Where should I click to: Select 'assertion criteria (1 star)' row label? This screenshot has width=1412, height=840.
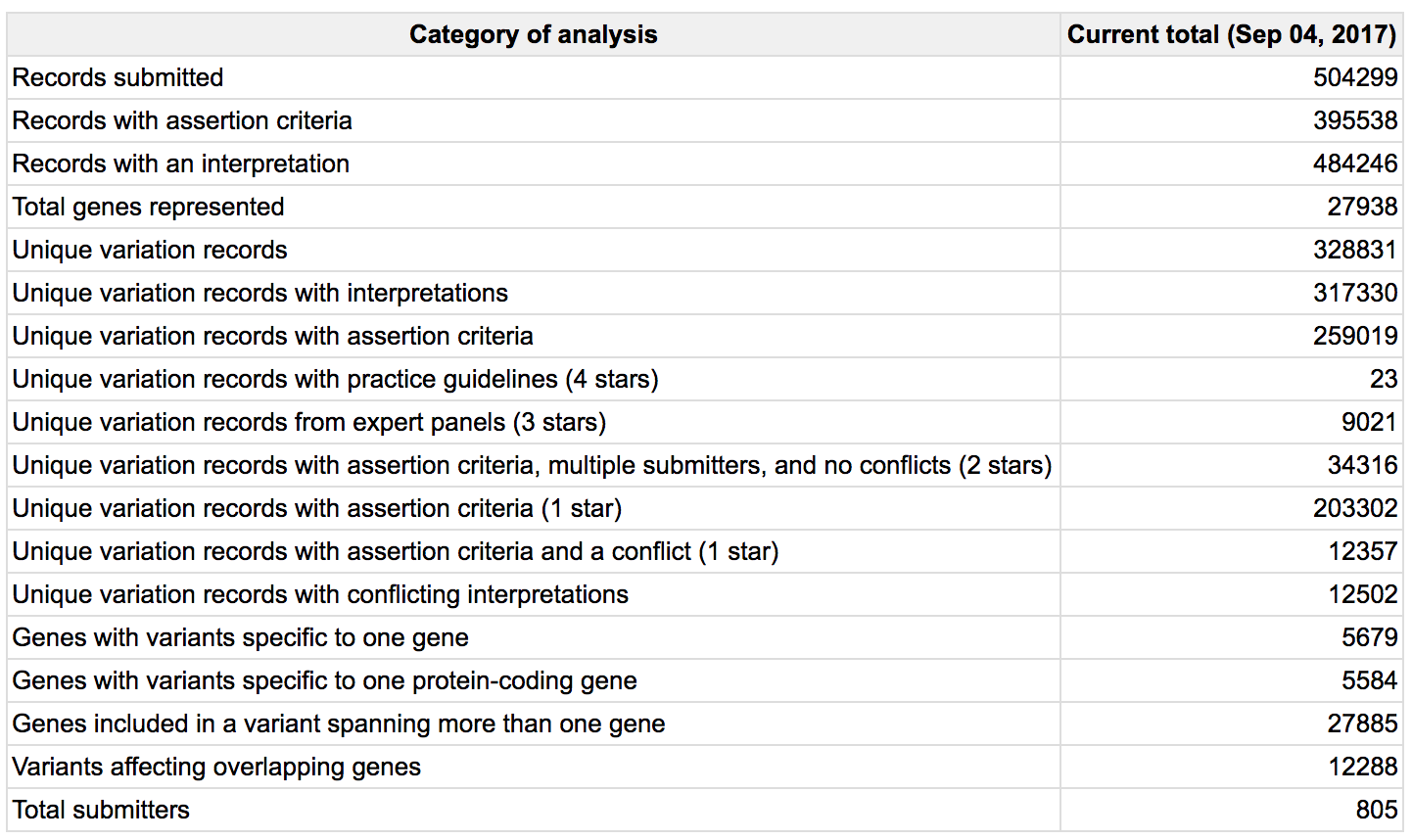click(317, 508)
